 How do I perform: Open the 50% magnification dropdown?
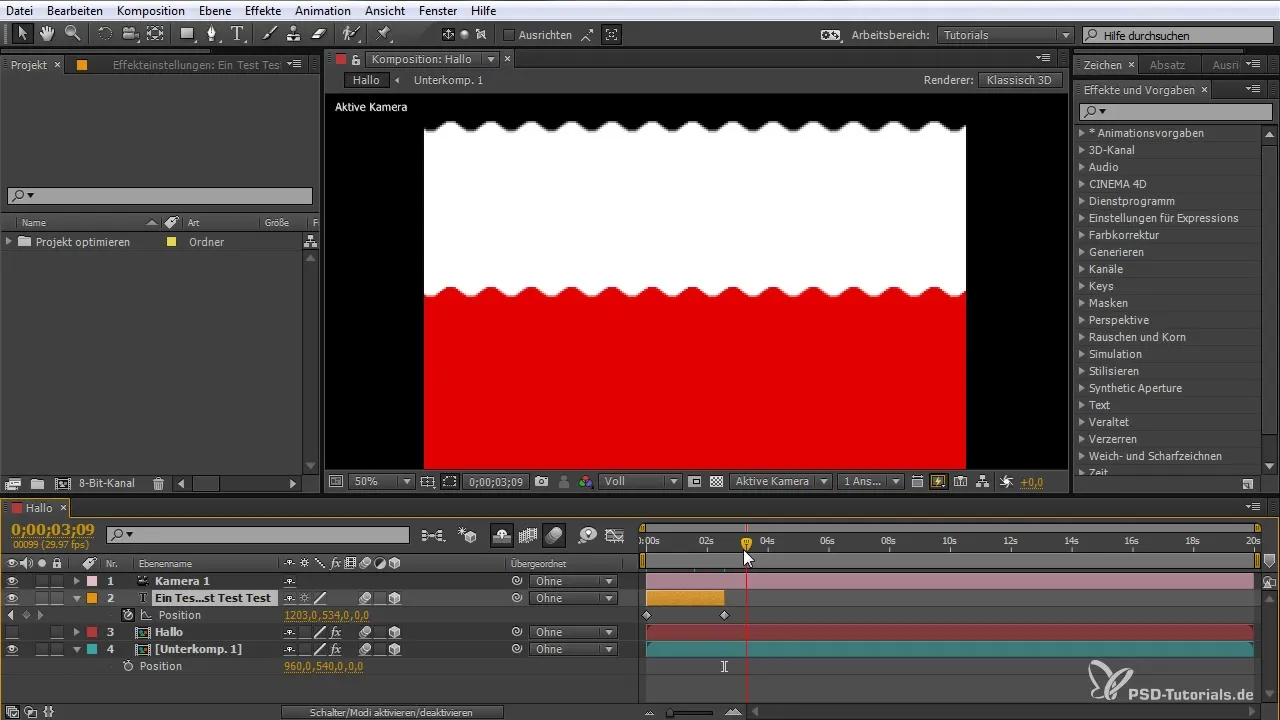tap(381, 481)
